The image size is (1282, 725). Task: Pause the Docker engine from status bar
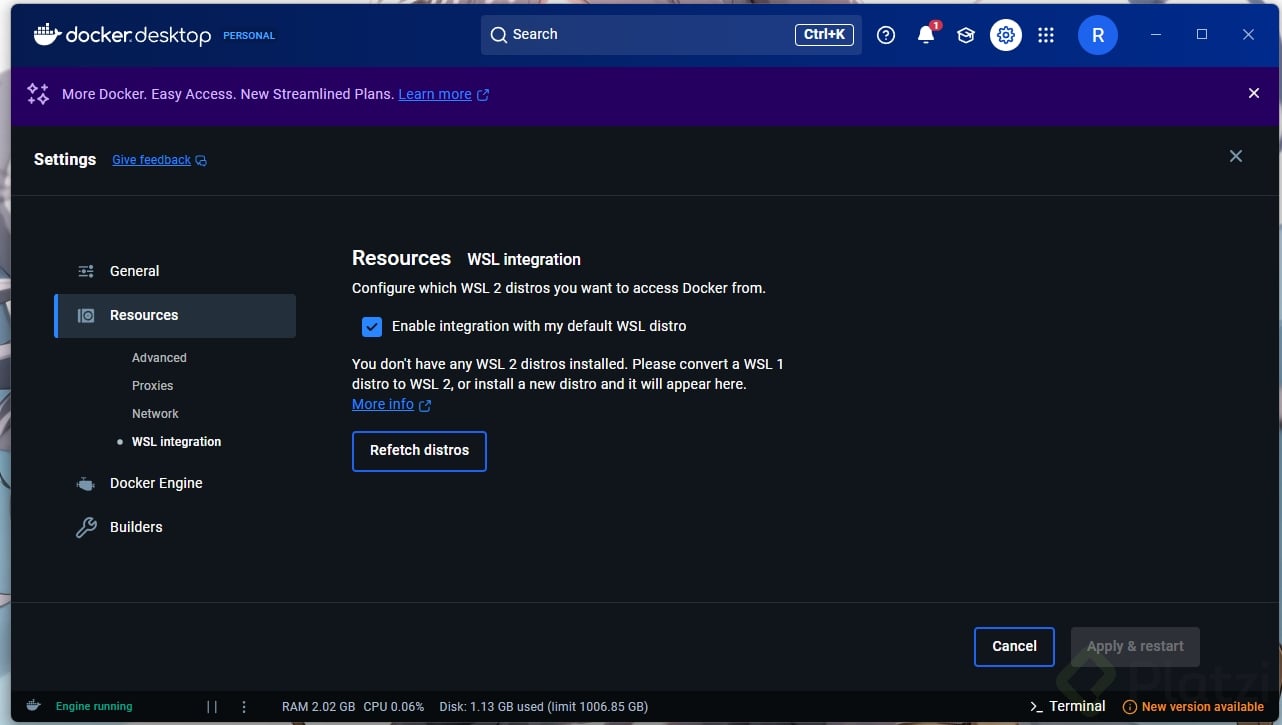click(212, 706)
